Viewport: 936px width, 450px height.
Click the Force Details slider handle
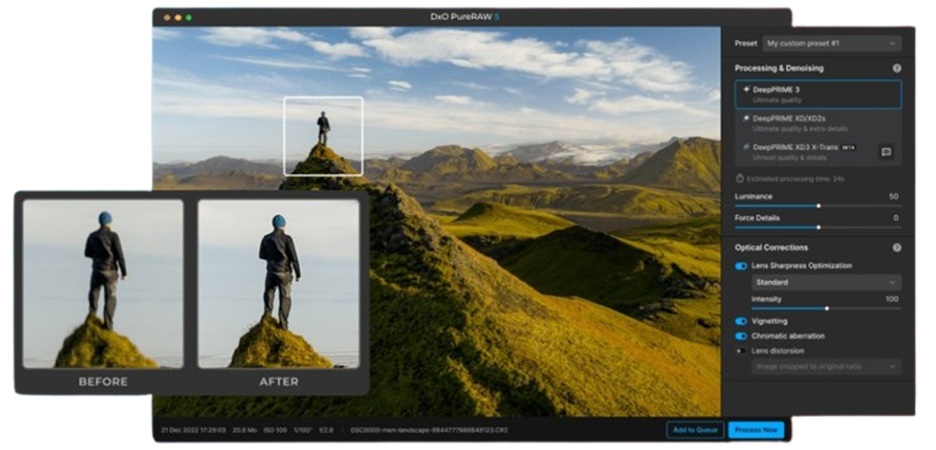(818, 227)
